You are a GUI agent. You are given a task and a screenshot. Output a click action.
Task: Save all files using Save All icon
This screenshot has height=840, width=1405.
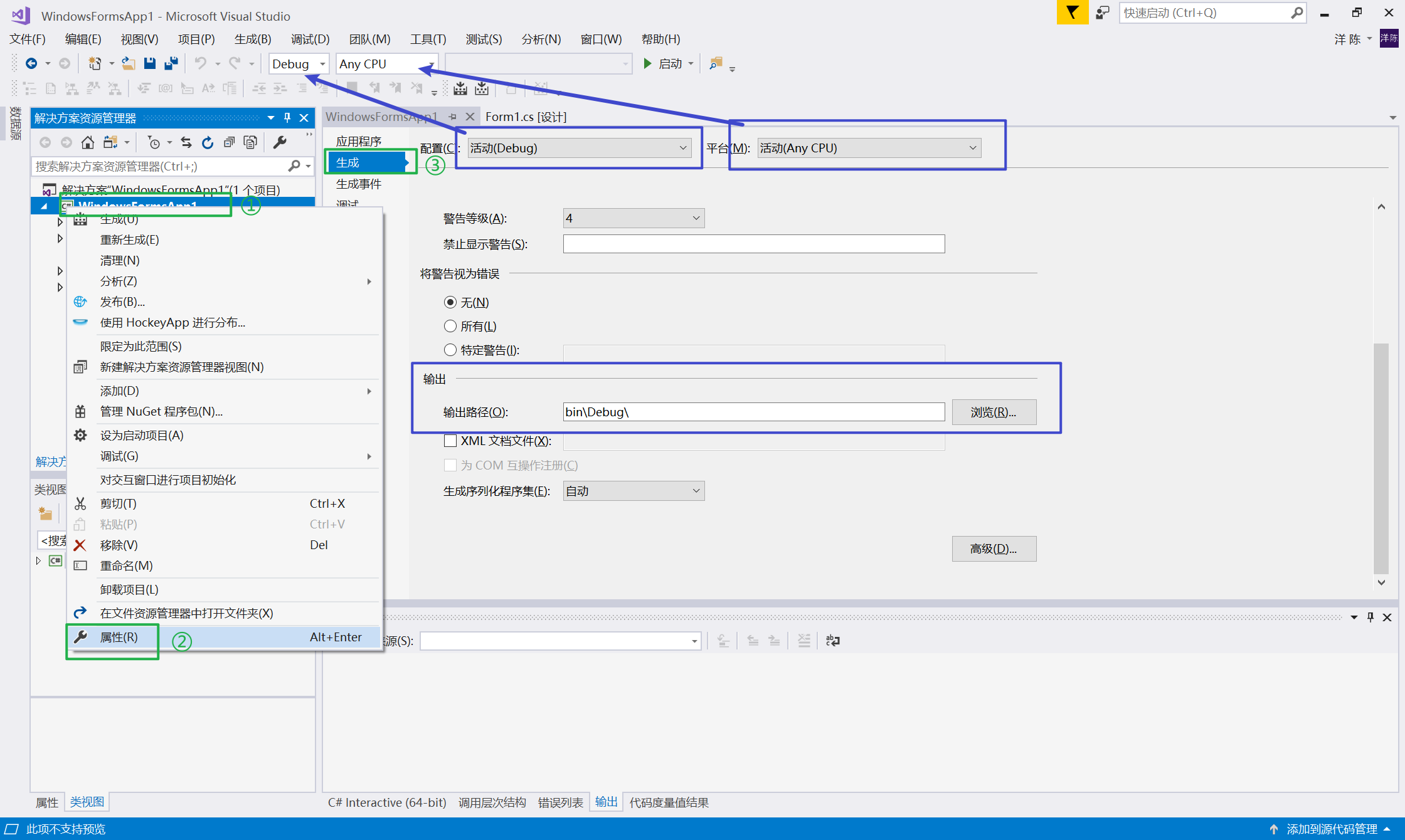171,63
